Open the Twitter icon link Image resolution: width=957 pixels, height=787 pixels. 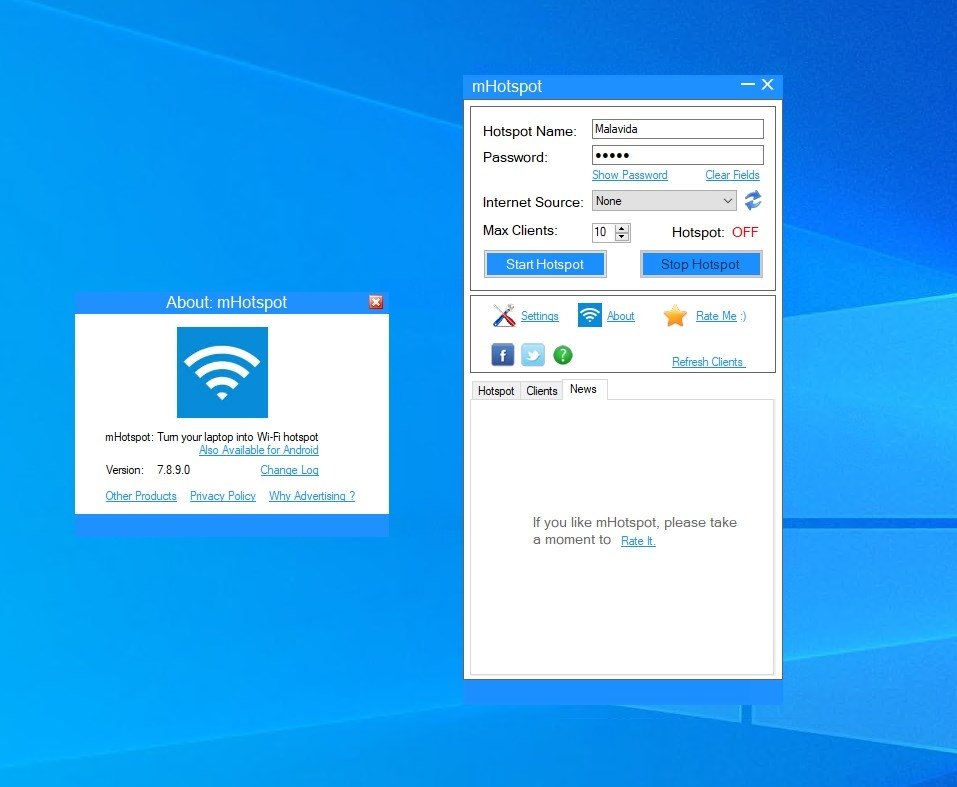pos(533,355)
